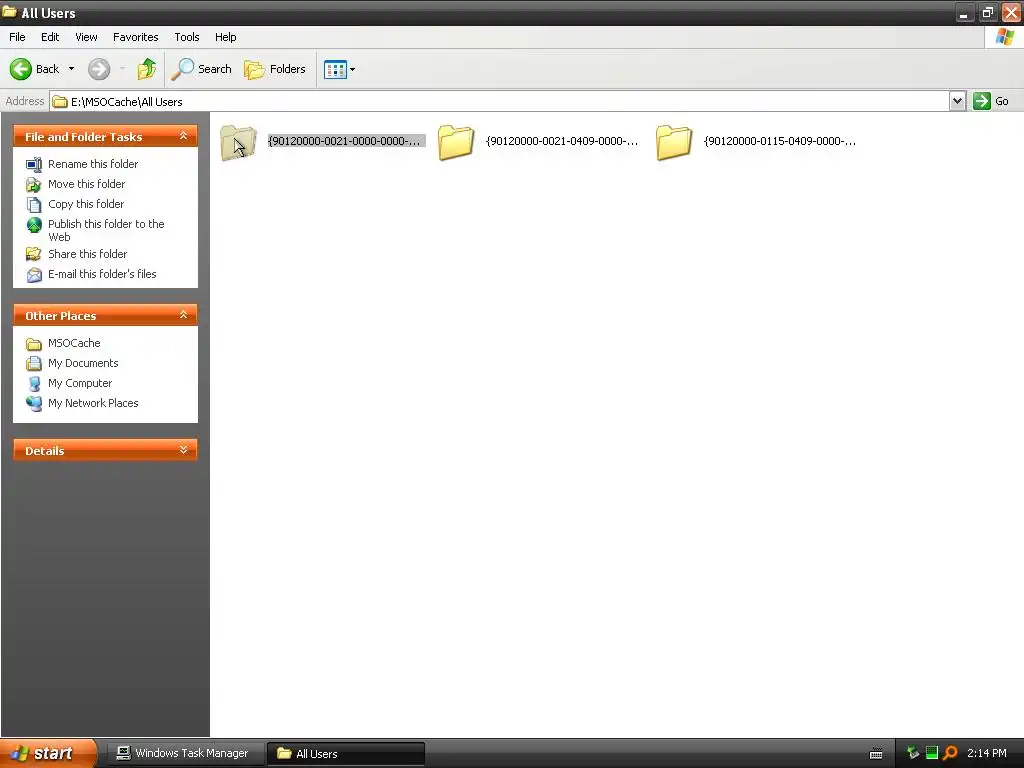Click the Publish to Web globe icon

34,225
